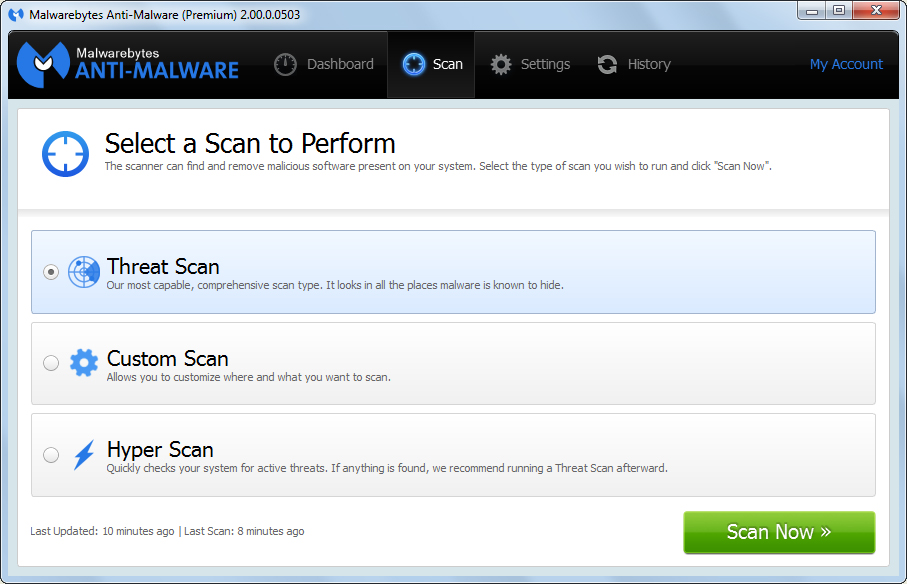The height and width of the screenshot is (584, 907).
Task: Click the Threat Scan description text
Action: pos(335,285)
